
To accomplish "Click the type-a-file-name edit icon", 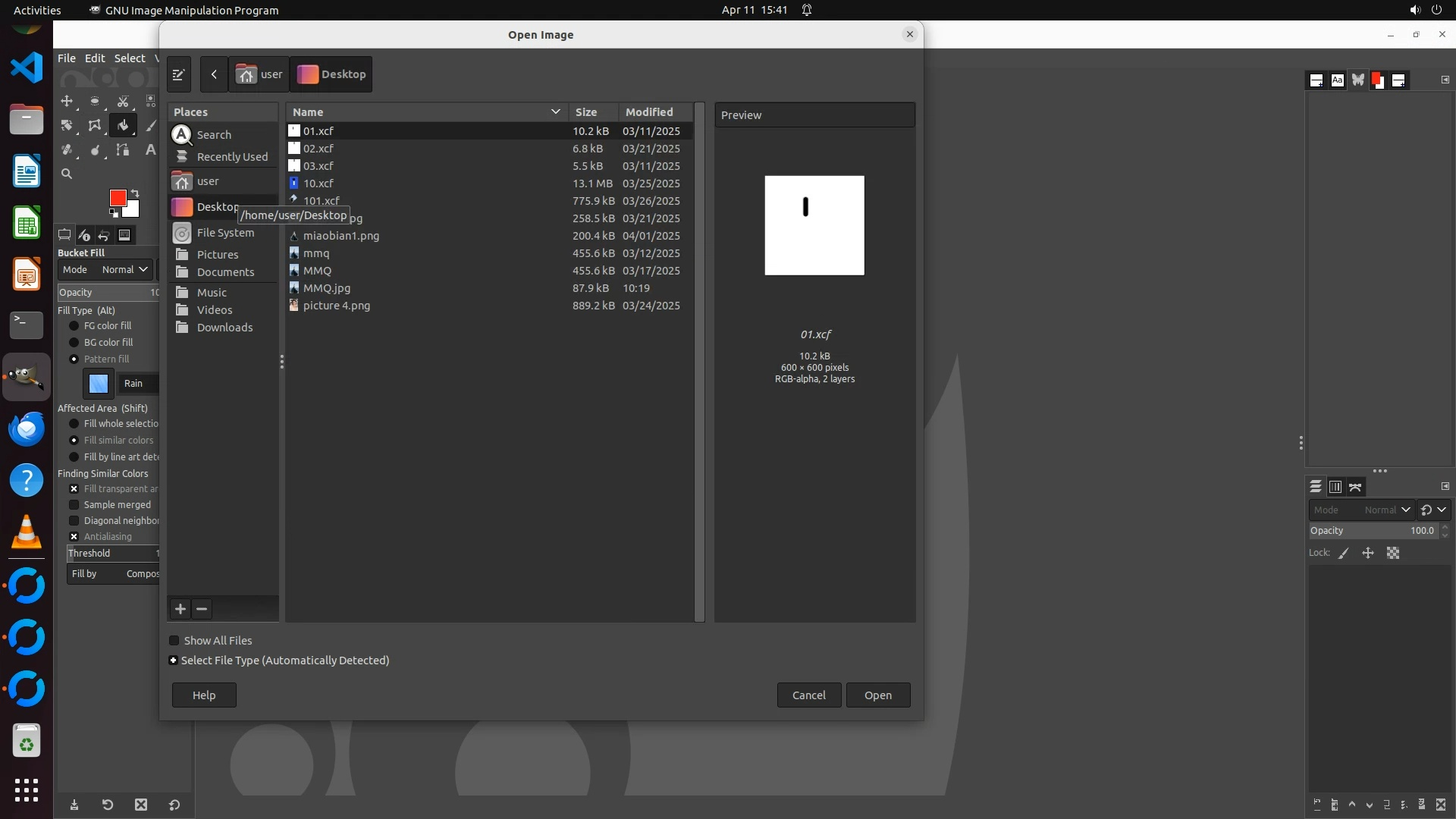I will pos(179,74).
